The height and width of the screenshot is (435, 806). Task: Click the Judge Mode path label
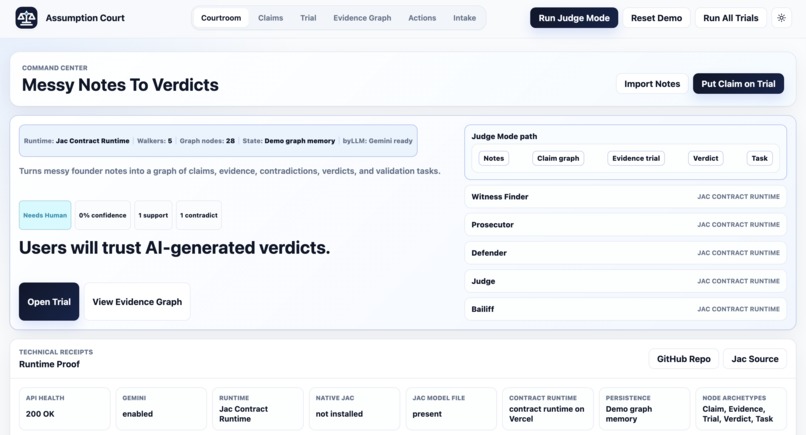(x=504, y=136)
